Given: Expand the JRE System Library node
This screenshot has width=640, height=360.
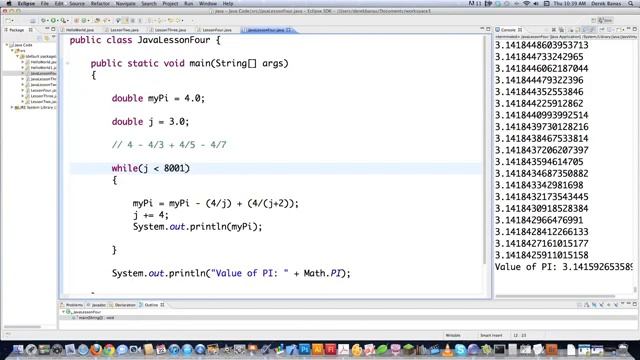Looking at the screenshot, I should 12,107.
